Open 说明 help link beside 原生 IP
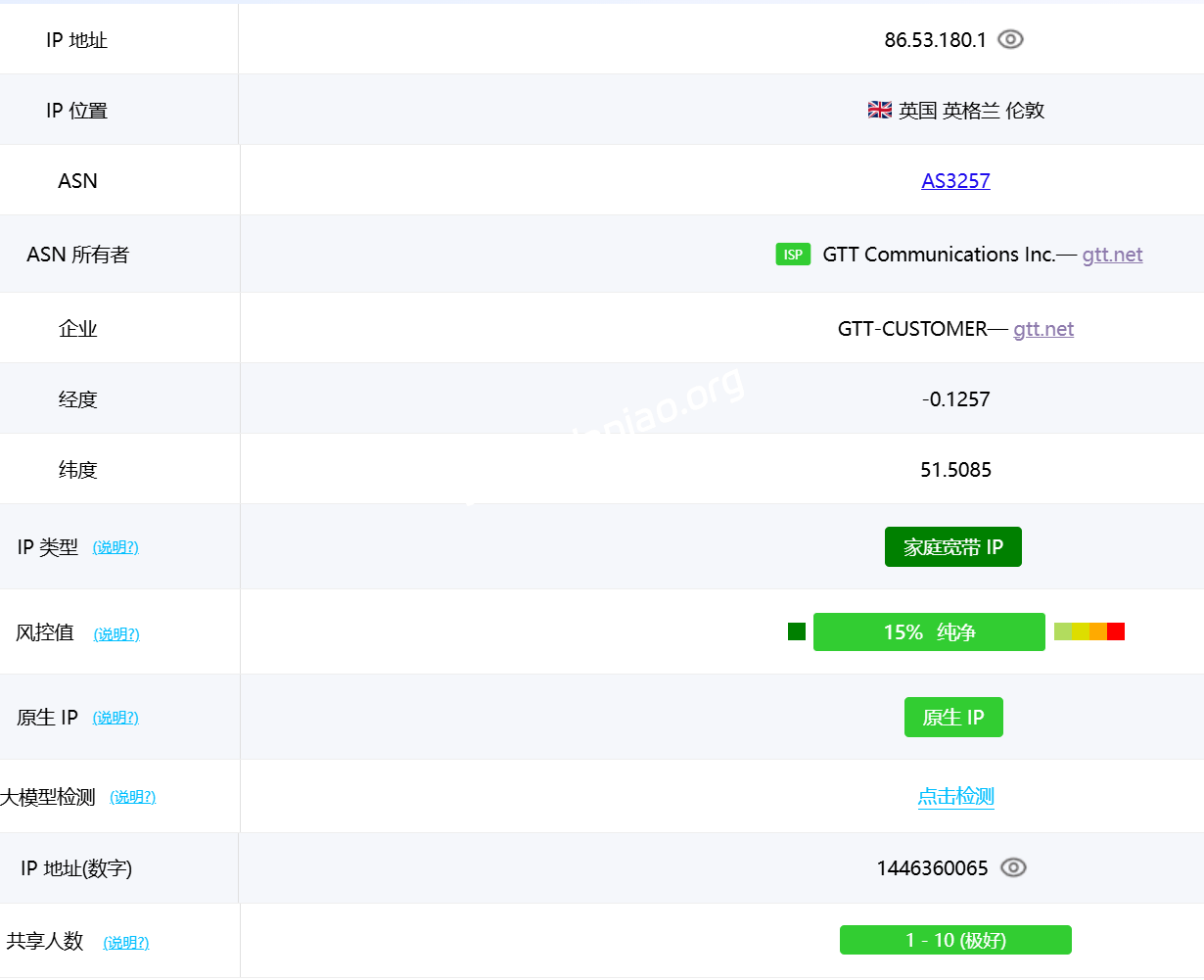Viewport: 1204px width, 980px height. click(116, 718)
